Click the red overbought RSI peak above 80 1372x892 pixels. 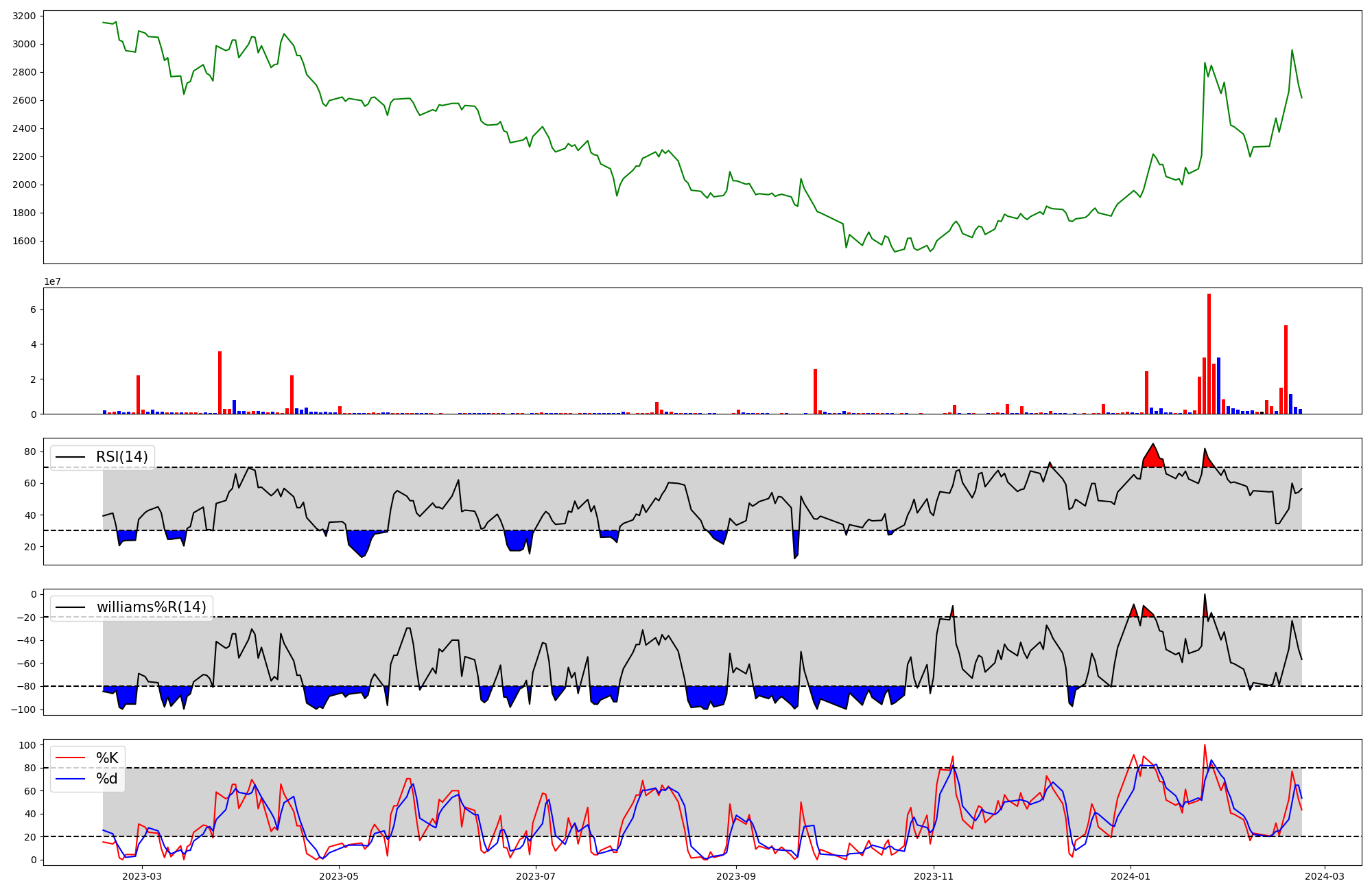coord(1153,456)
